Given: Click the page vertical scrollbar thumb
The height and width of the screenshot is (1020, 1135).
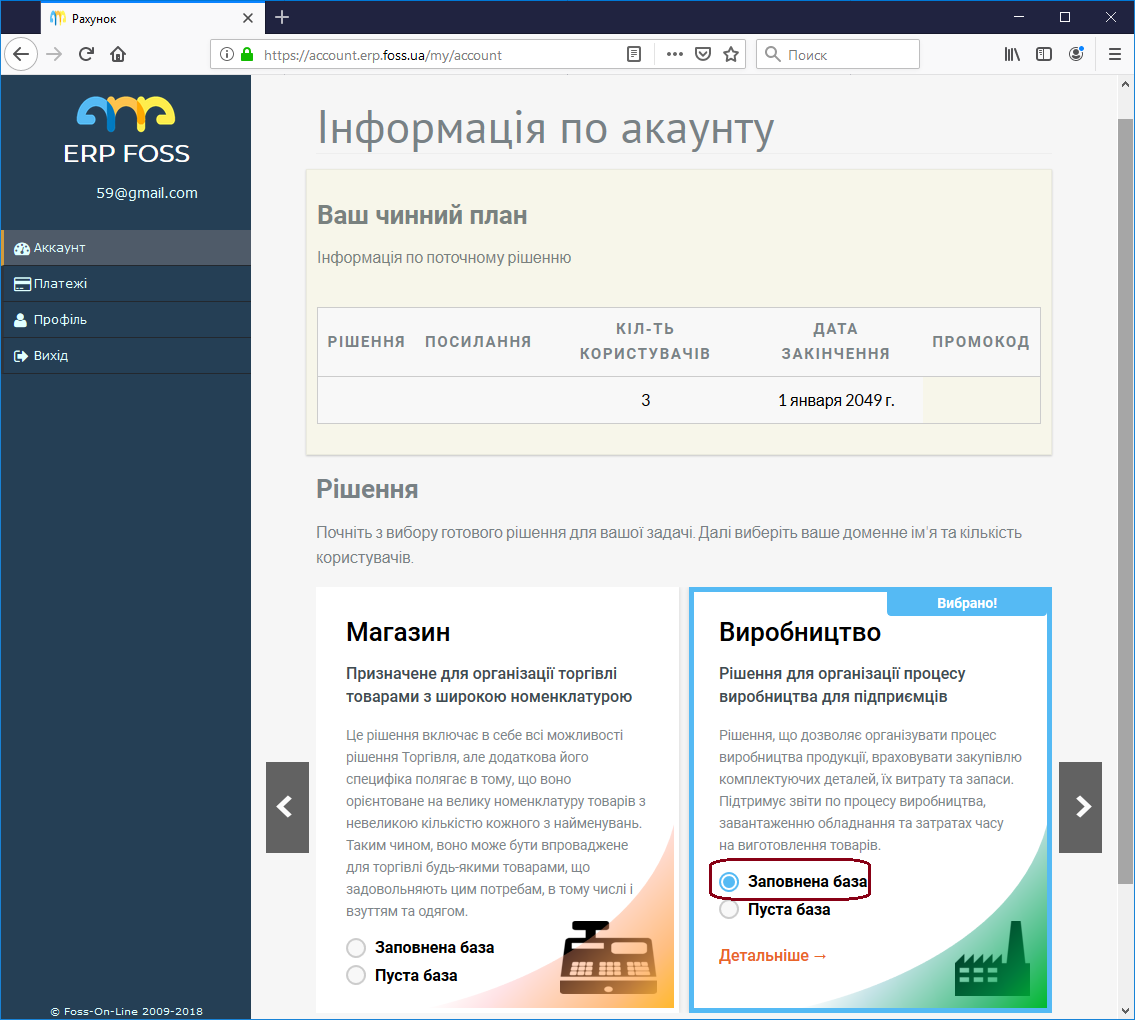Looking at the screenshot, I should point(1125,501).
